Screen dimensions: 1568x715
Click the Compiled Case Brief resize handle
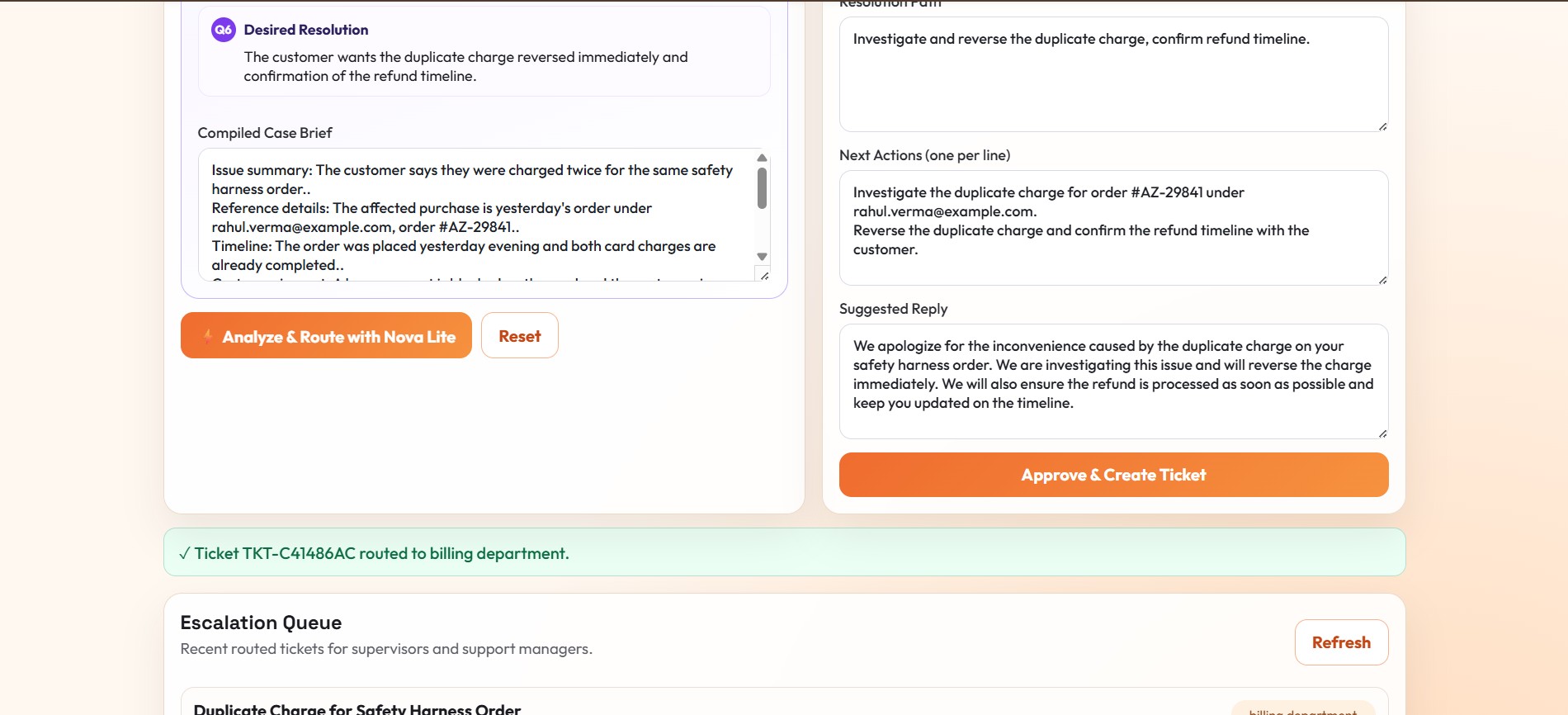(x=764, y=275)
